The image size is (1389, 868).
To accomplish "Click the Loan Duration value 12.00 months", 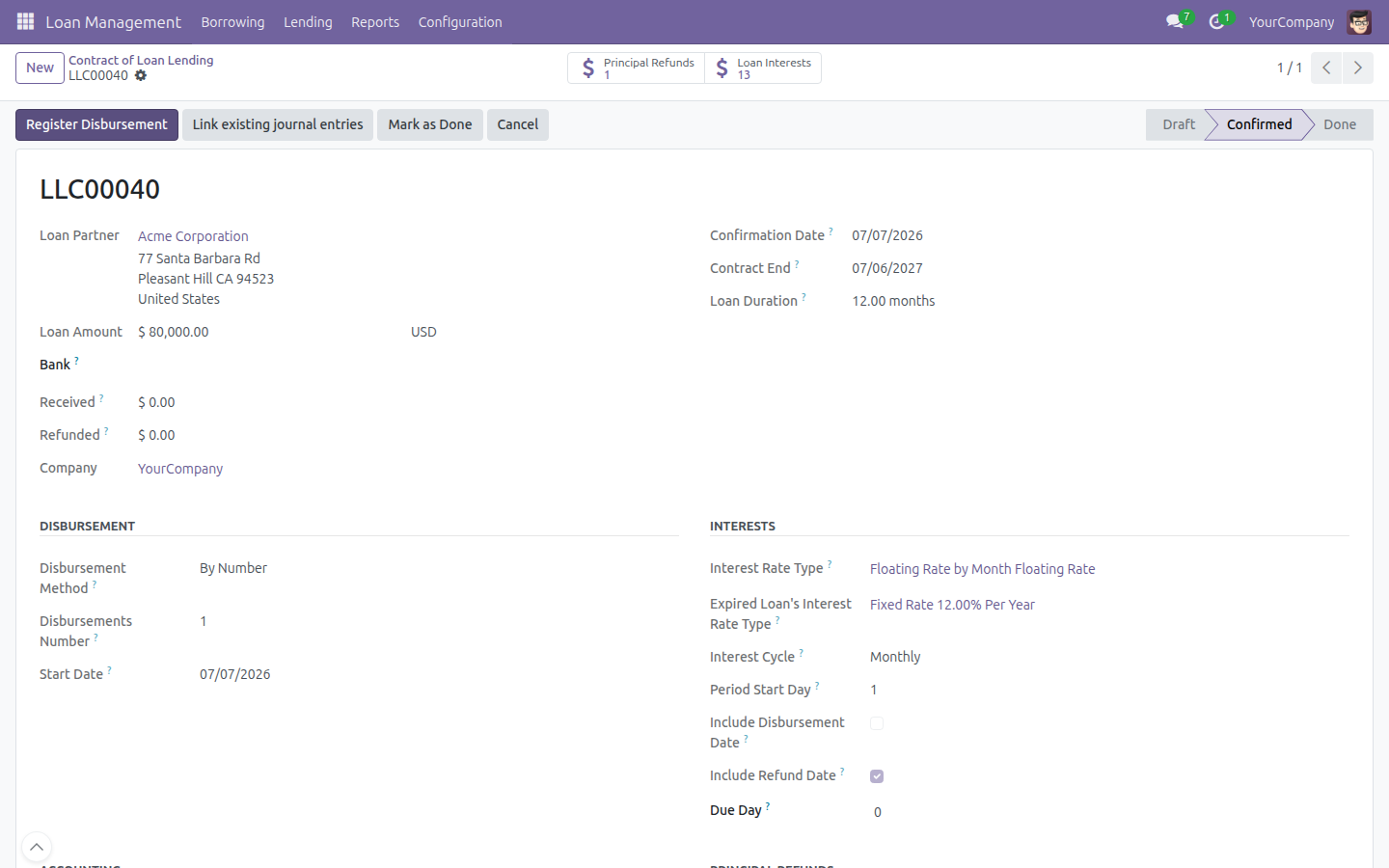I will click(x=893, y=301).
